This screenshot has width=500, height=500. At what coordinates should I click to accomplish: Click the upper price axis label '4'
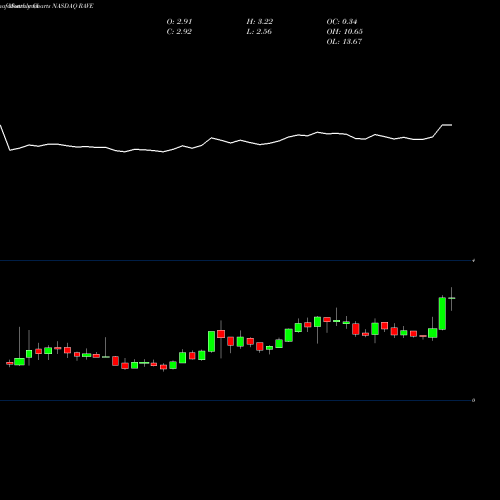point(474,261)
